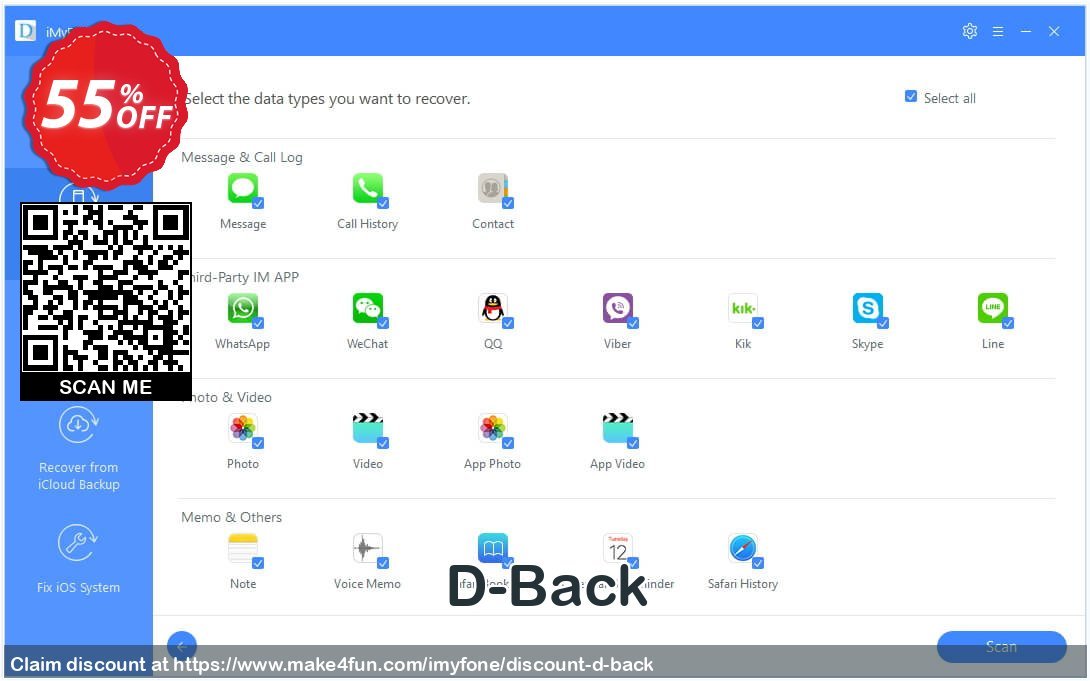Select the App Photo icon

(493, 428)
